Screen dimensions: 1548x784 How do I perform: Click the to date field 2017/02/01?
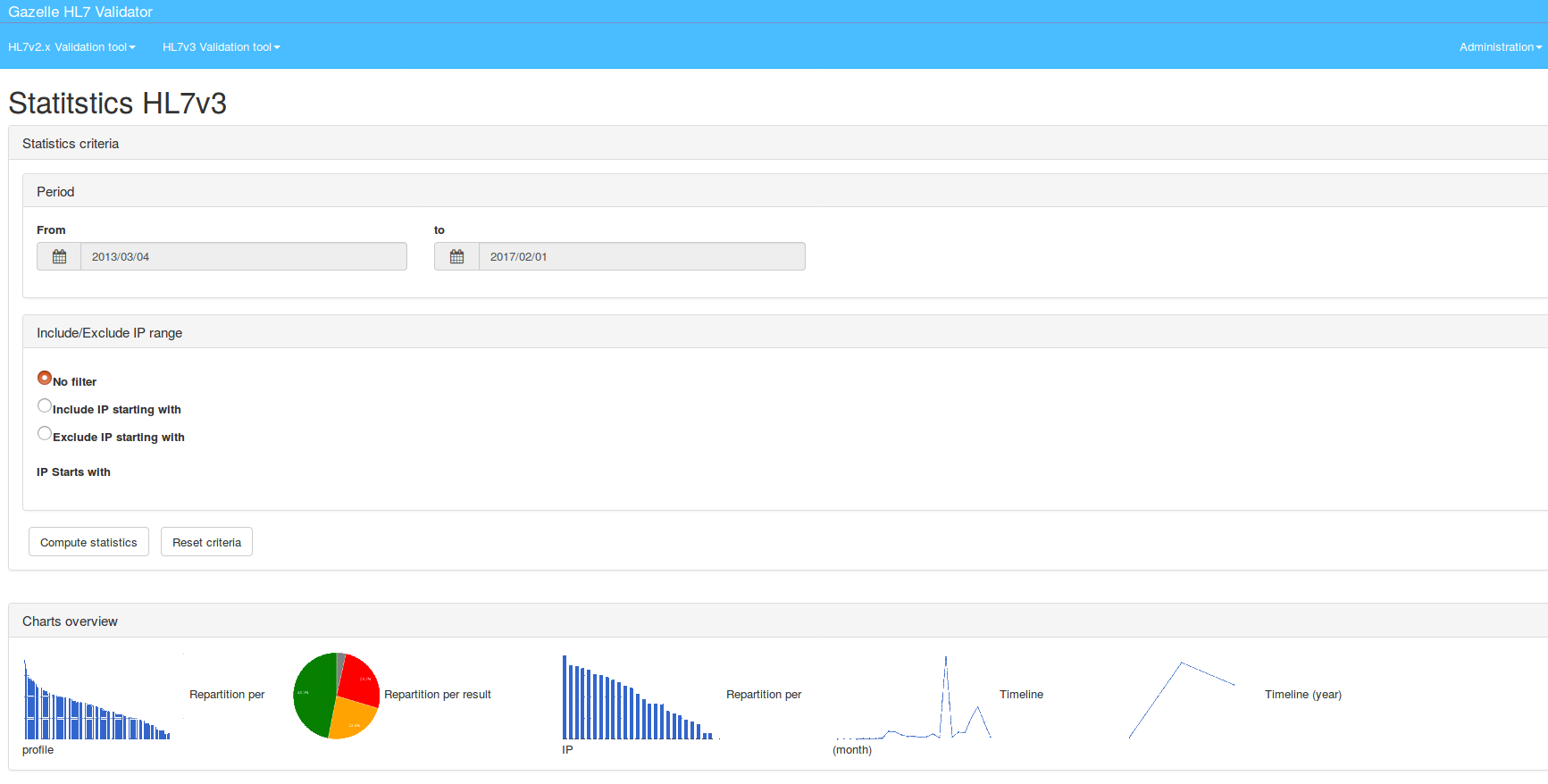coord(641,257)
